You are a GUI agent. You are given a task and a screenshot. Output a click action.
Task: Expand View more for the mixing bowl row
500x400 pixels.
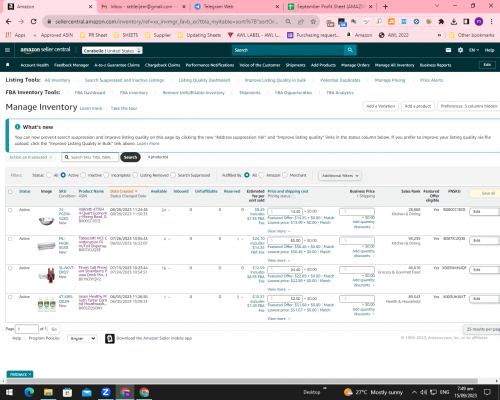click(279, 231)
